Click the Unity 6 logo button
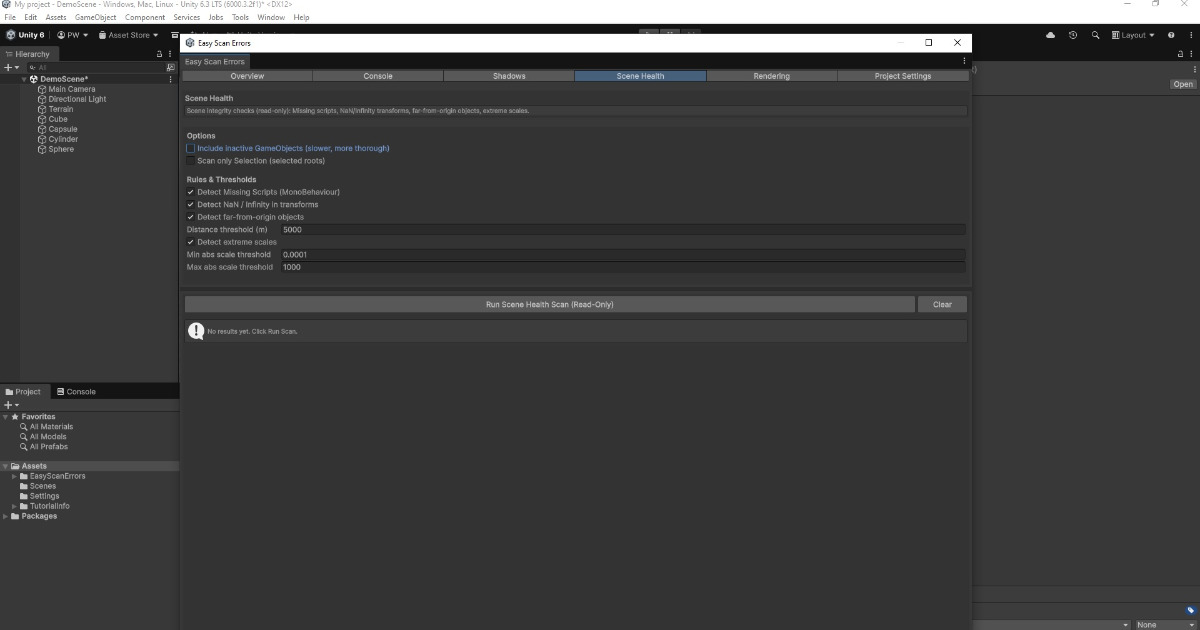 [25, 35]
